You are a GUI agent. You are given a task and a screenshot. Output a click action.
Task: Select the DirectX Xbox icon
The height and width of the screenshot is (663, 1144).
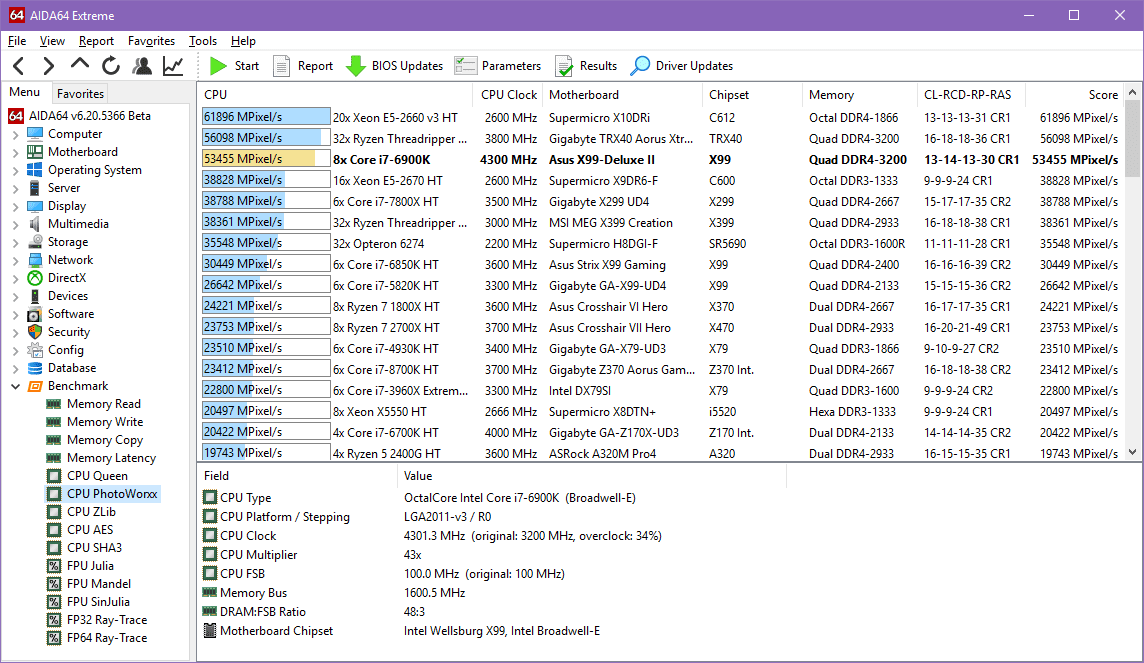tap(35, 278)
